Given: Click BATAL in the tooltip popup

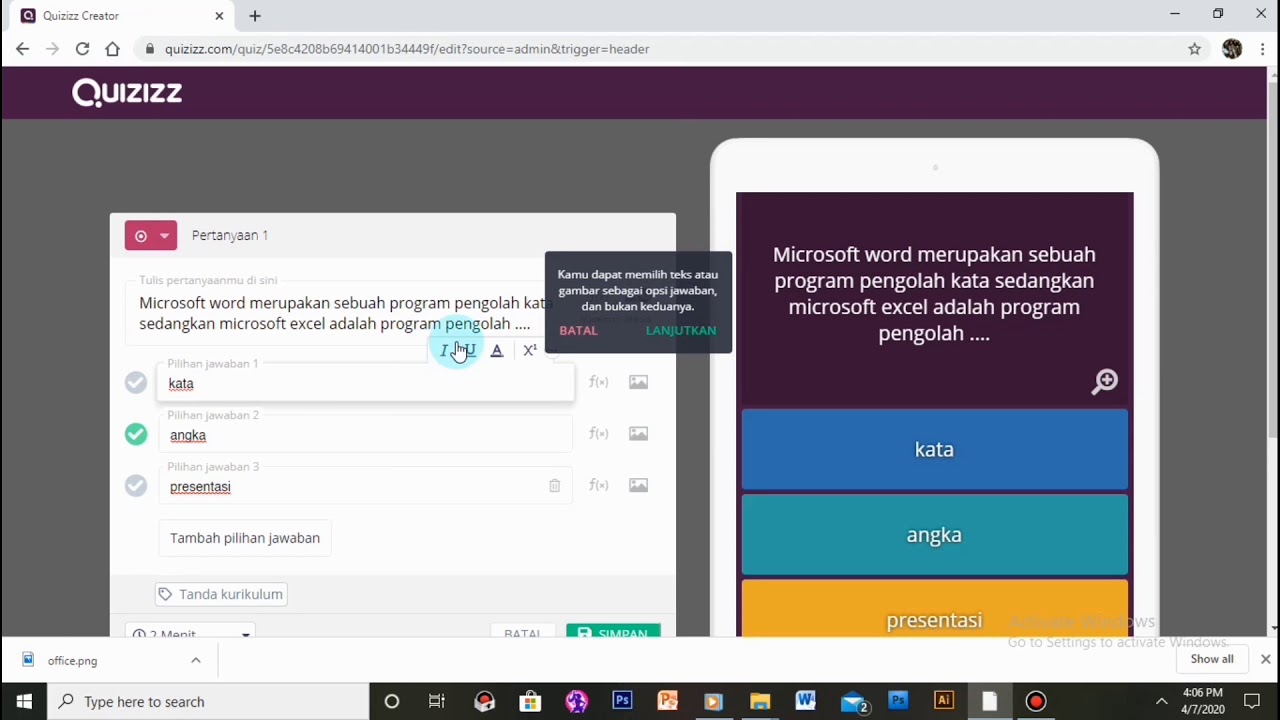Looking at the screenshot, I should coord(578,330).
